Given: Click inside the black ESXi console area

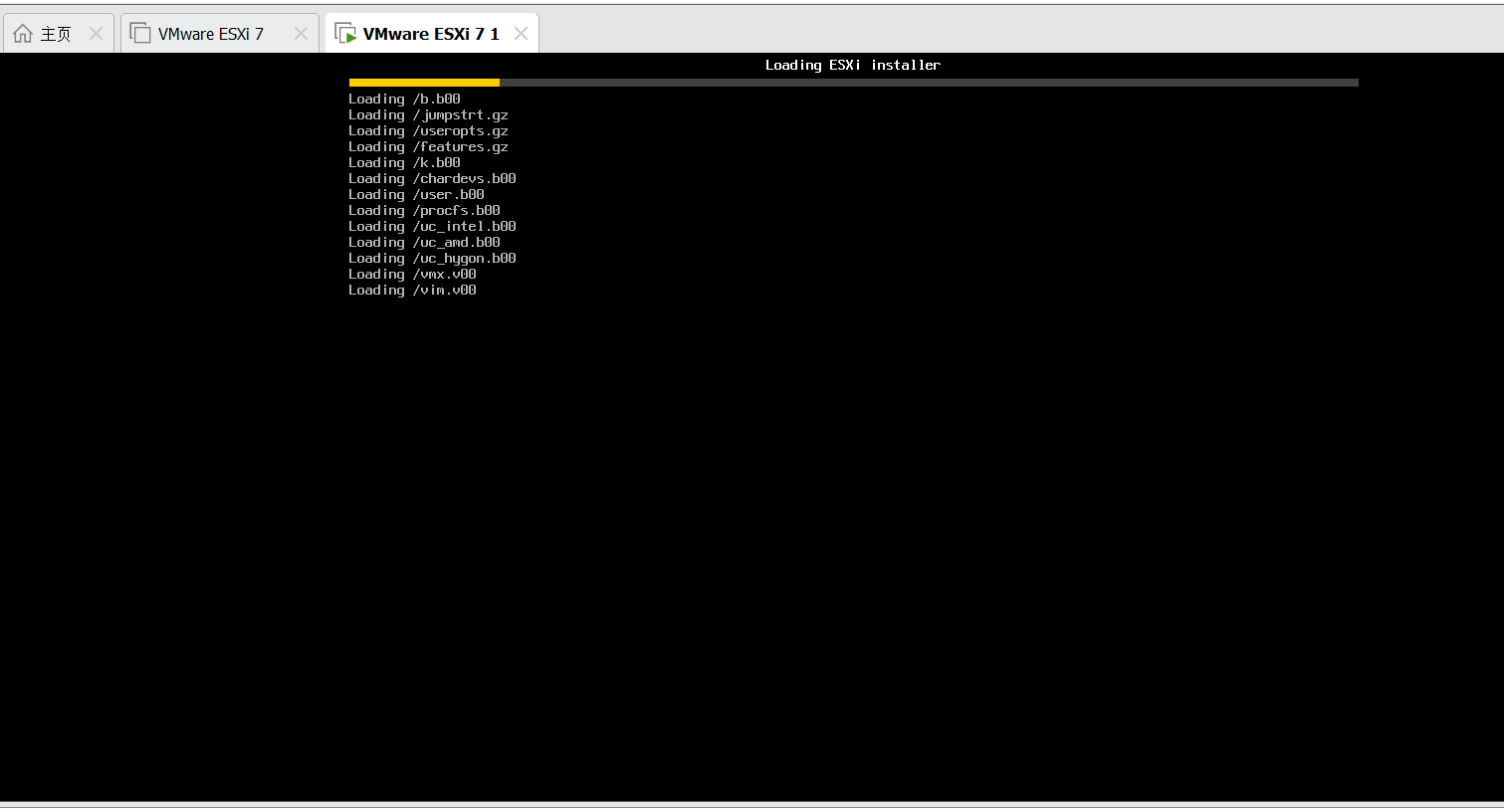Looking at the screenshot, I should point(796,448).
